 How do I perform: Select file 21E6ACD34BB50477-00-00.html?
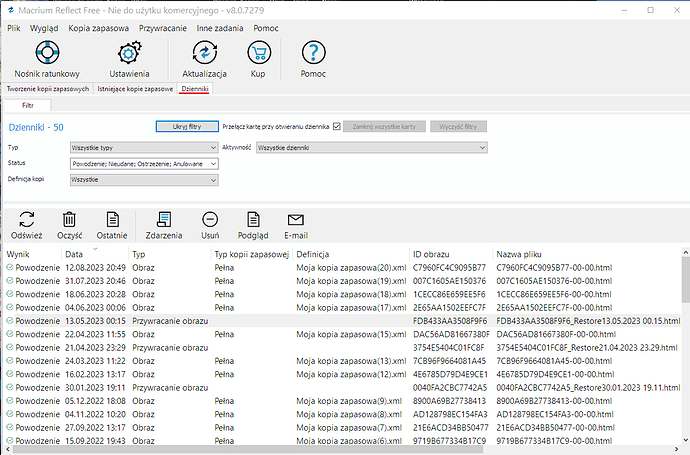[556, 427]
